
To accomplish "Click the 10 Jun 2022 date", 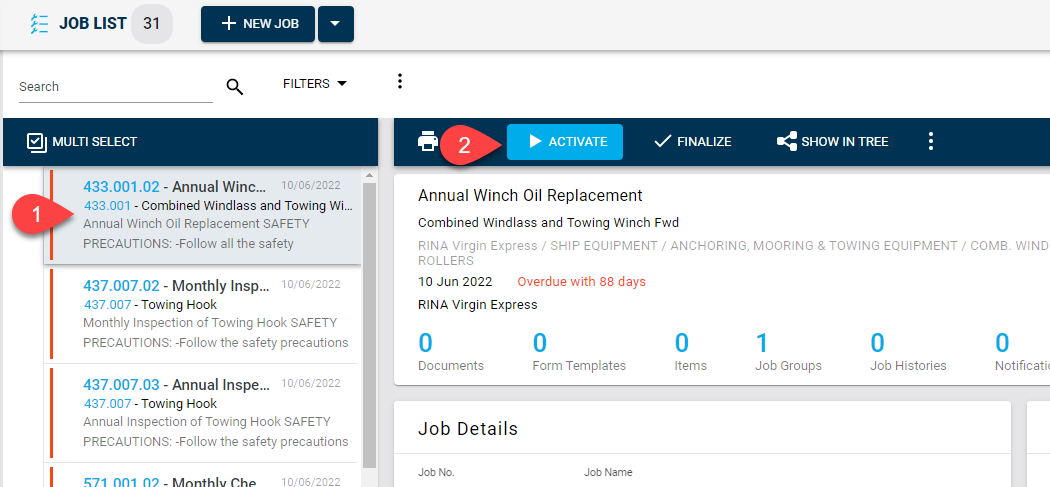I will coord(455,281).
